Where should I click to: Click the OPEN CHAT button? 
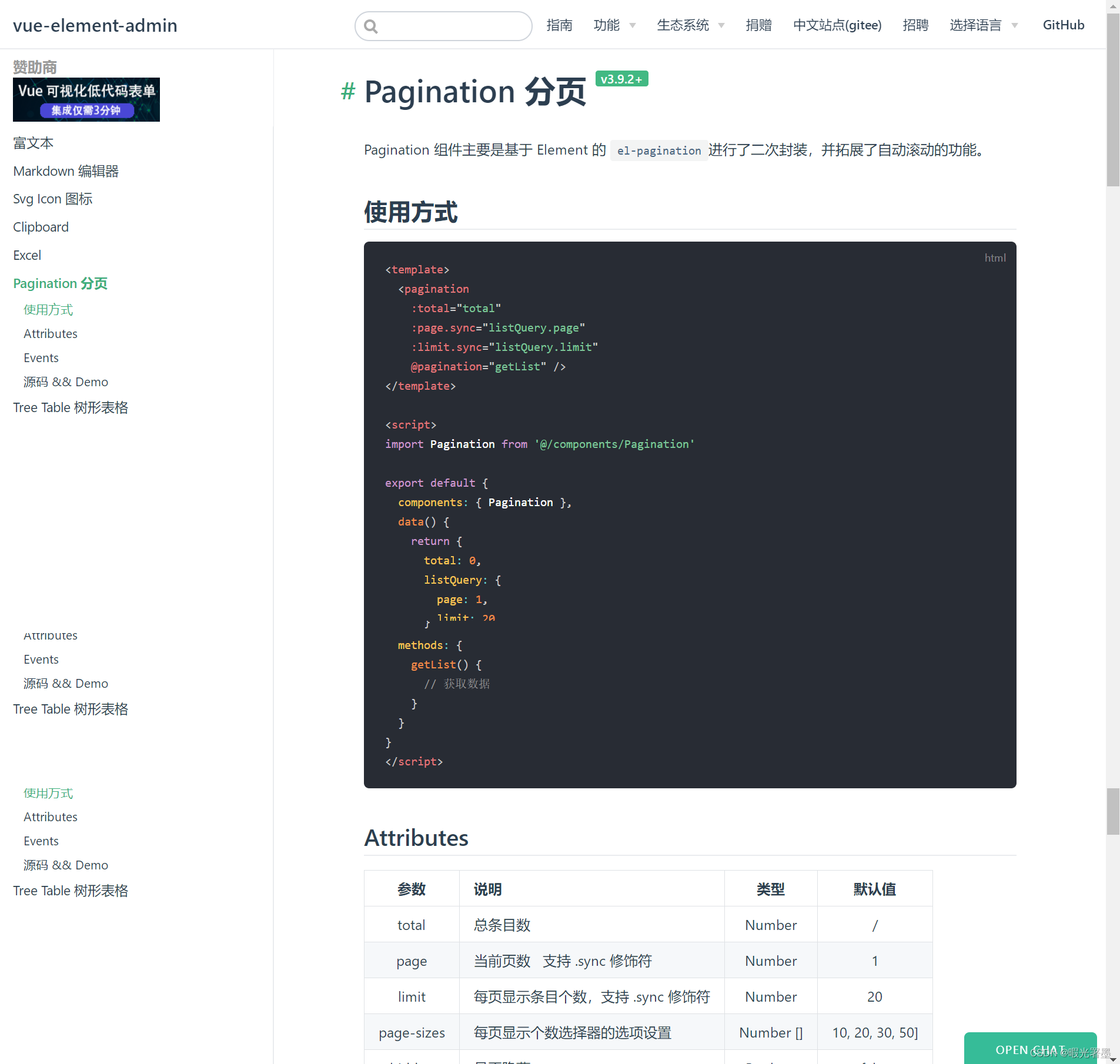1029,1049
